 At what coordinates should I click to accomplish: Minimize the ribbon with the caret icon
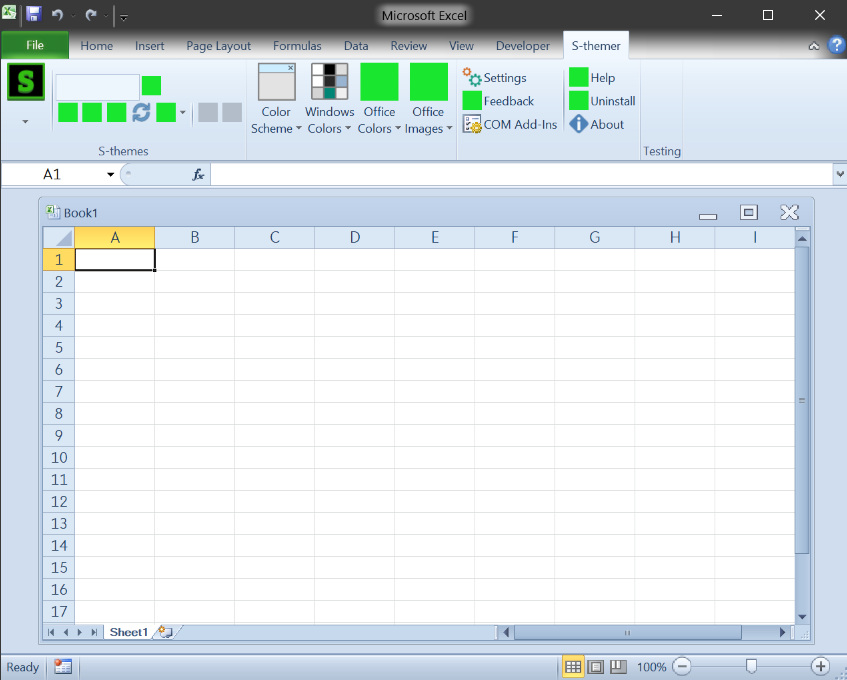[814, 46]
